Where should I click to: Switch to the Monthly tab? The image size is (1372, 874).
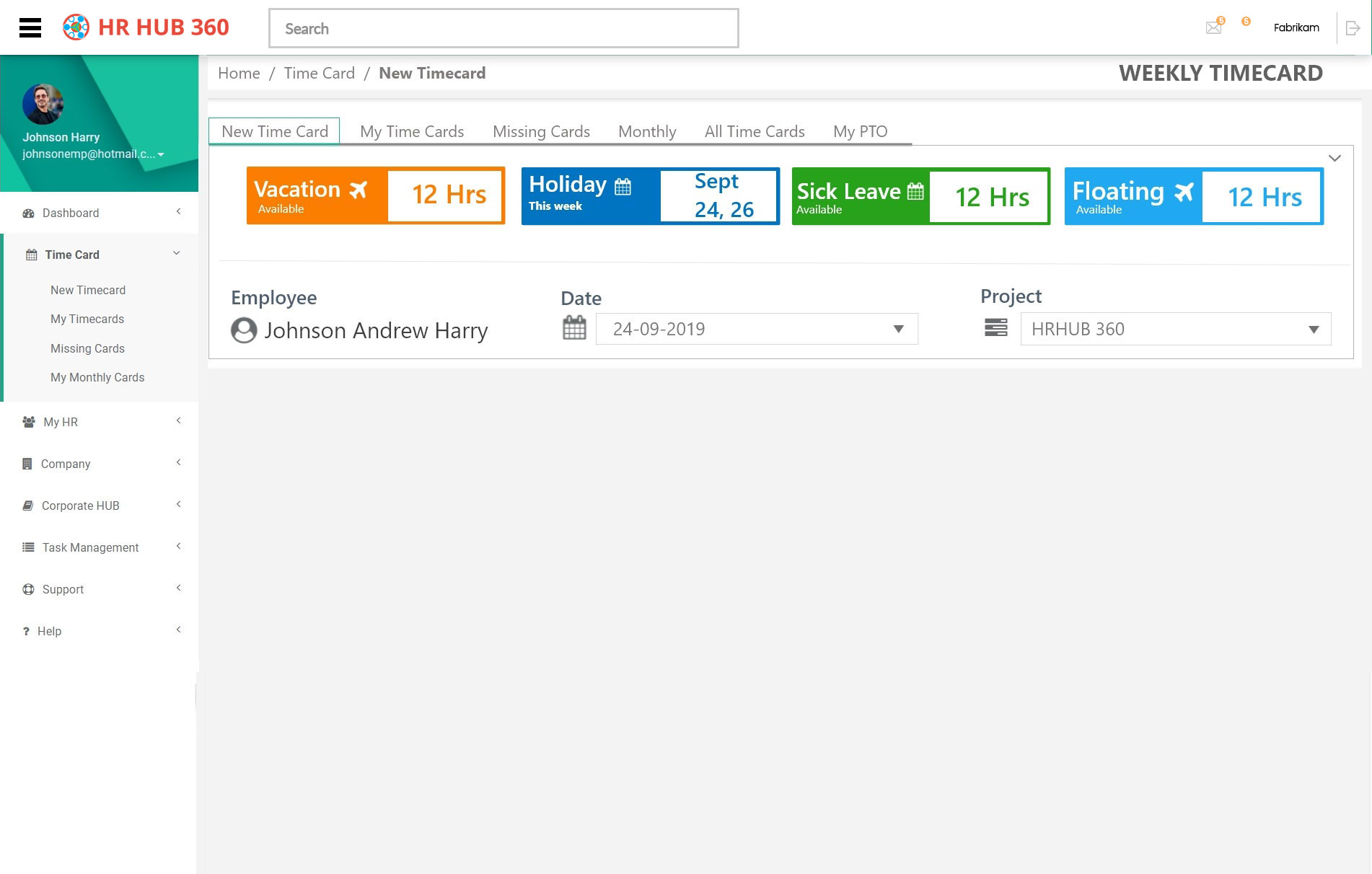647,131
